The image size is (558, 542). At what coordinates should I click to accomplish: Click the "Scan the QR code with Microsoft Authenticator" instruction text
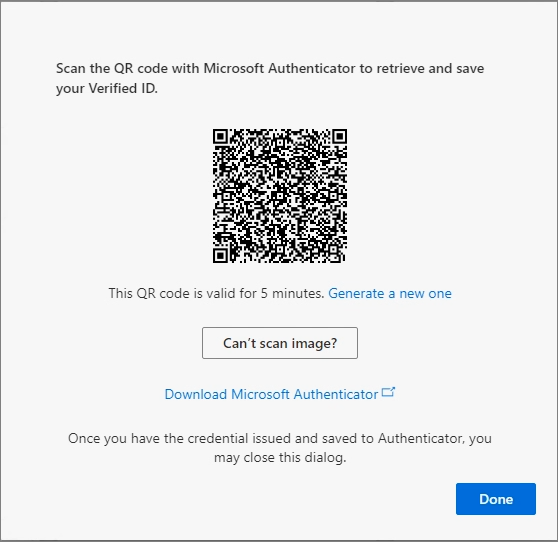(x=270, y=78)
